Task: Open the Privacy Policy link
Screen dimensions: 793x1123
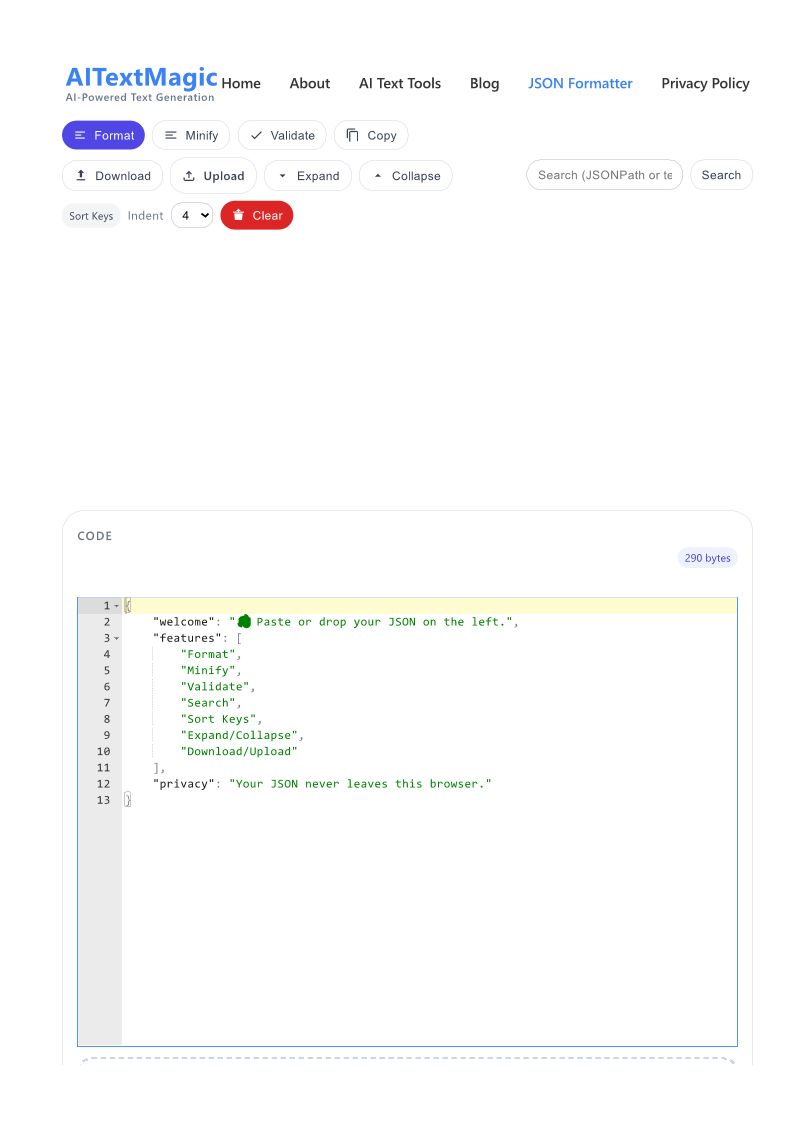Action: 705,84
